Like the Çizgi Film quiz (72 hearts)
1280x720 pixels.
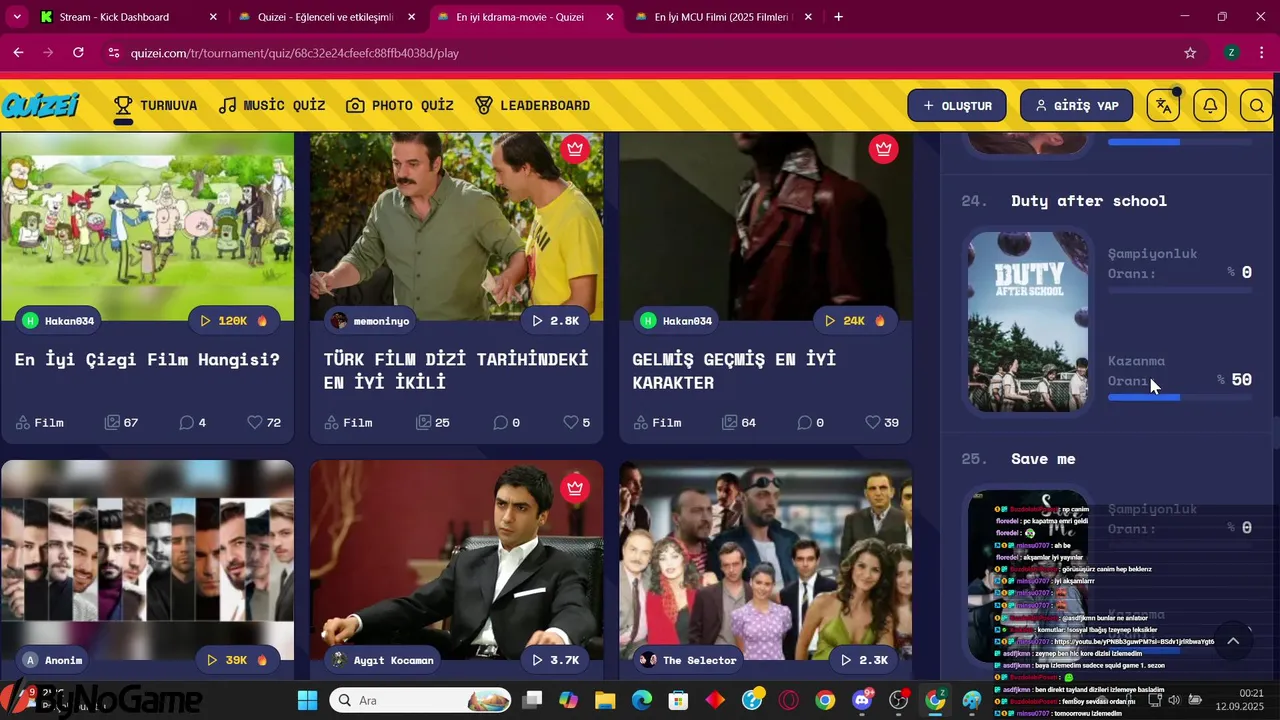(264, 423)
